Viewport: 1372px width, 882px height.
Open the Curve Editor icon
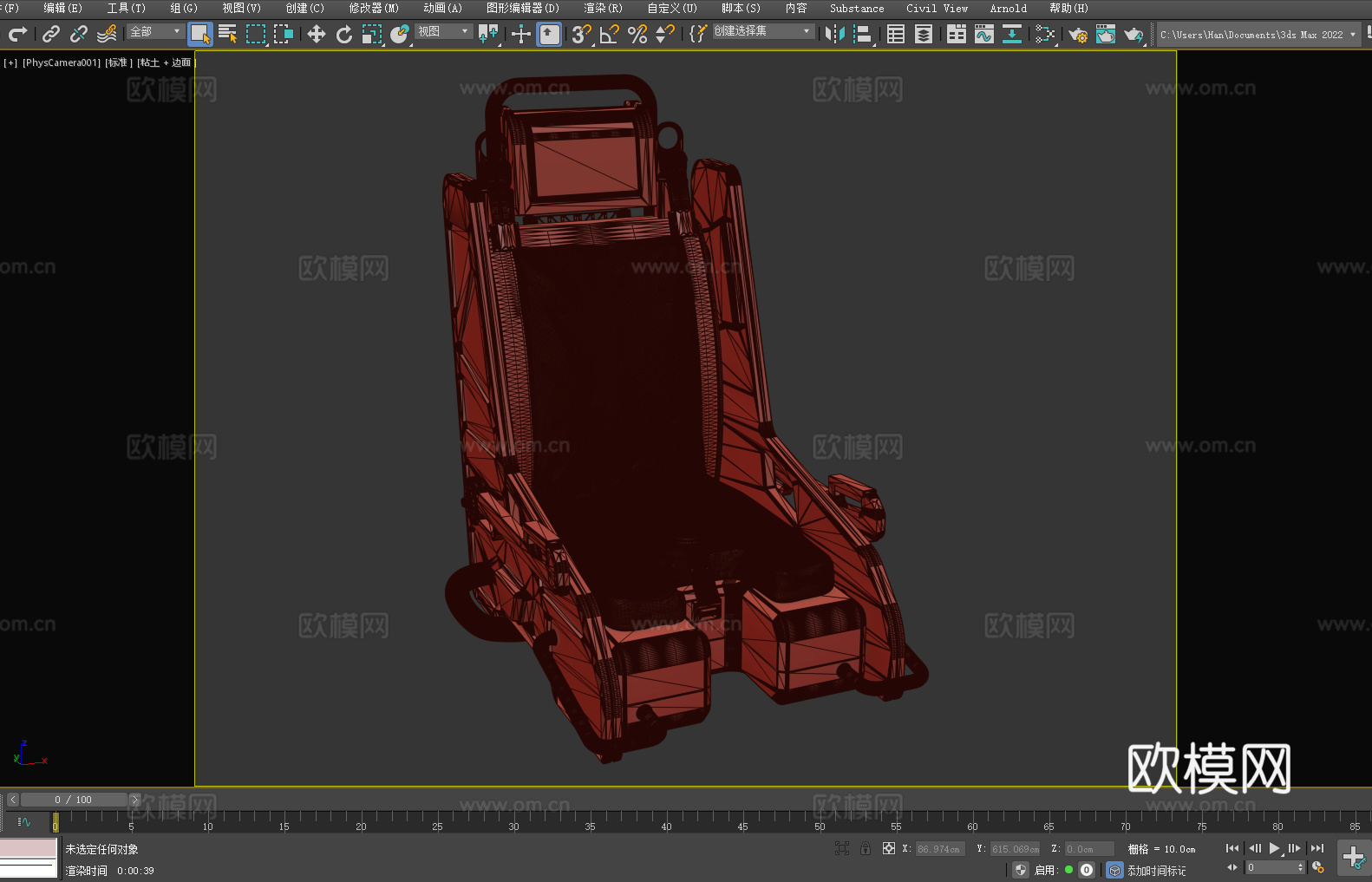pyautogui.click(x=984, y=34)
